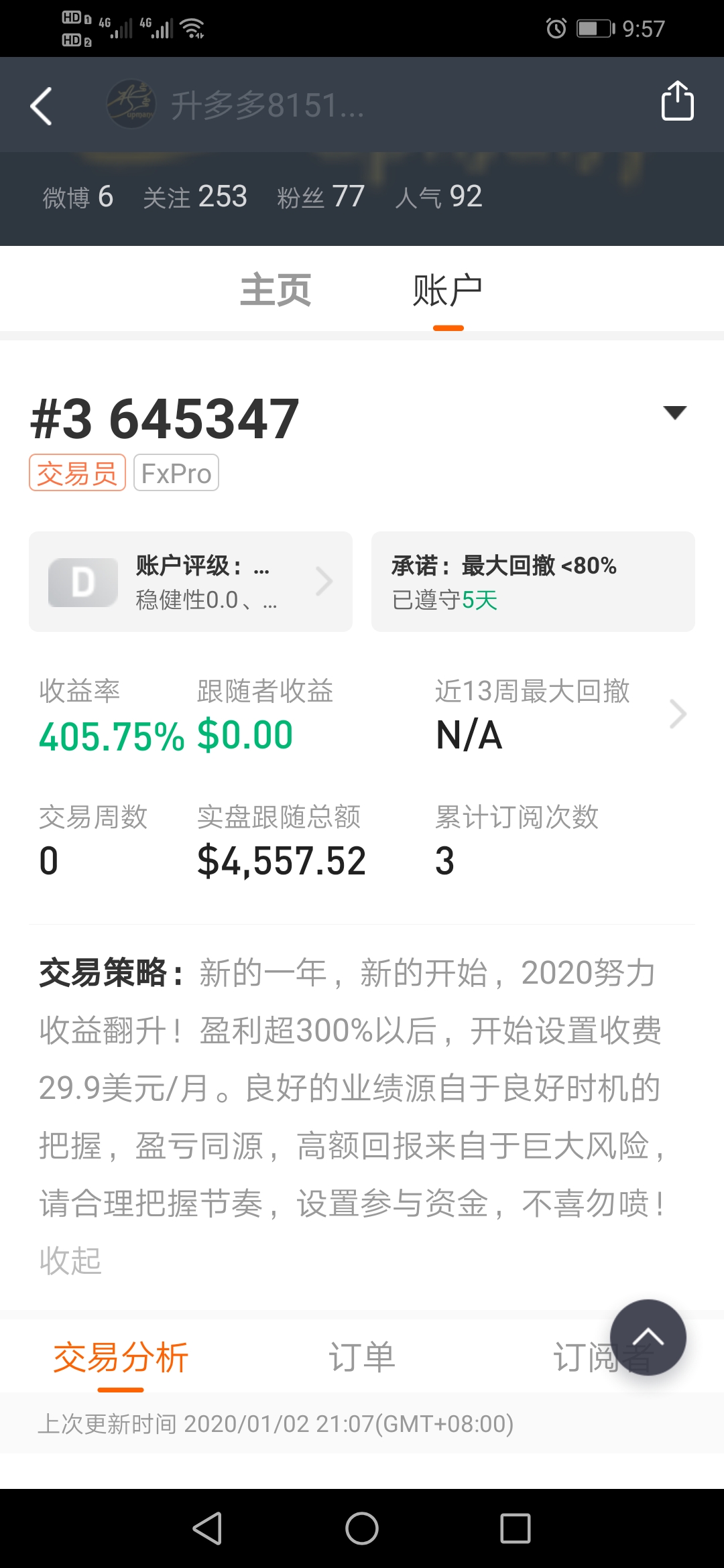The width and height of the screenshot is (724, 1568).
Task: View 关注 253 following list
Action: pos(195,196)
